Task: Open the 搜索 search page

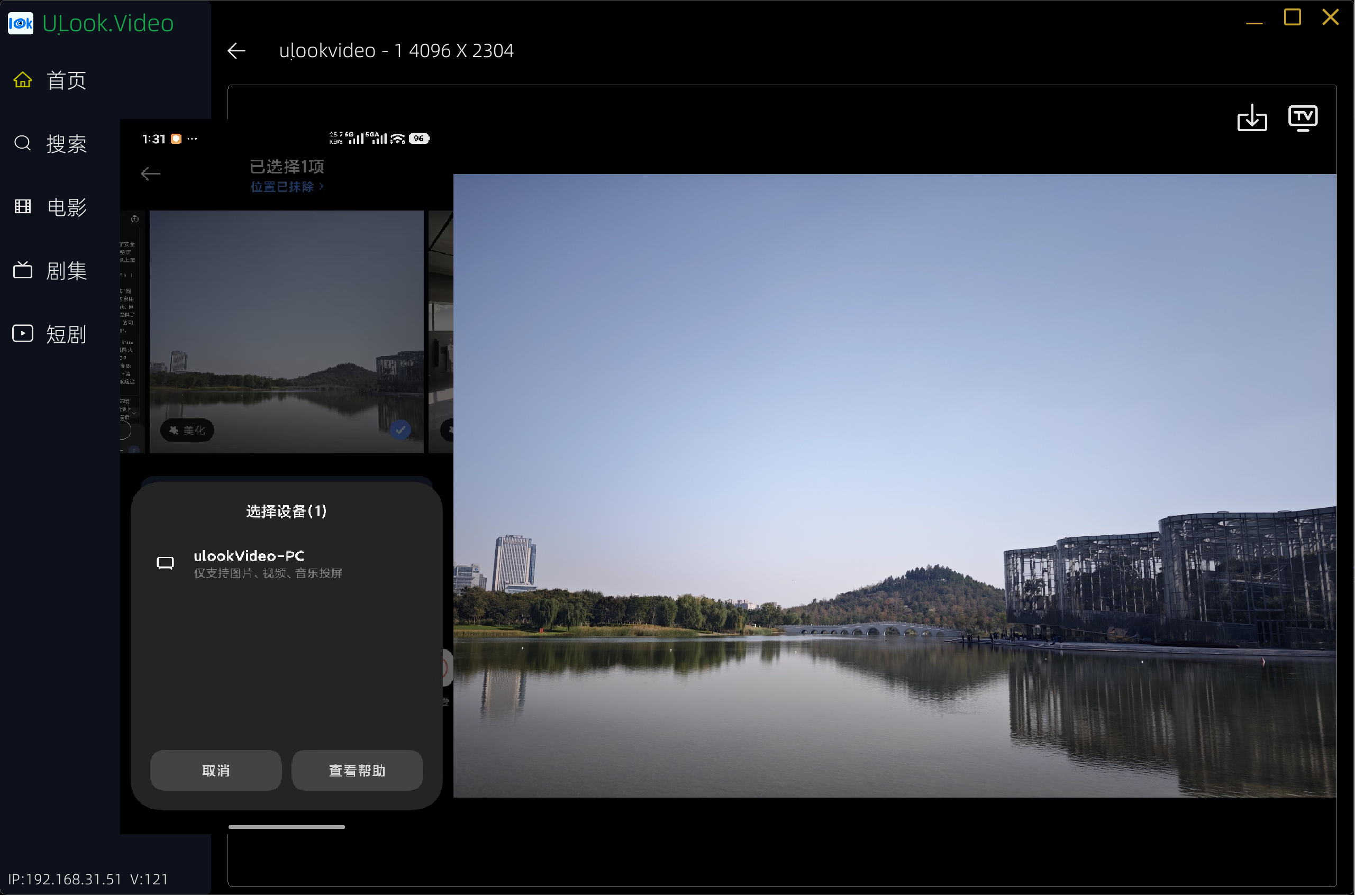Action: click(x=50, y=143)
